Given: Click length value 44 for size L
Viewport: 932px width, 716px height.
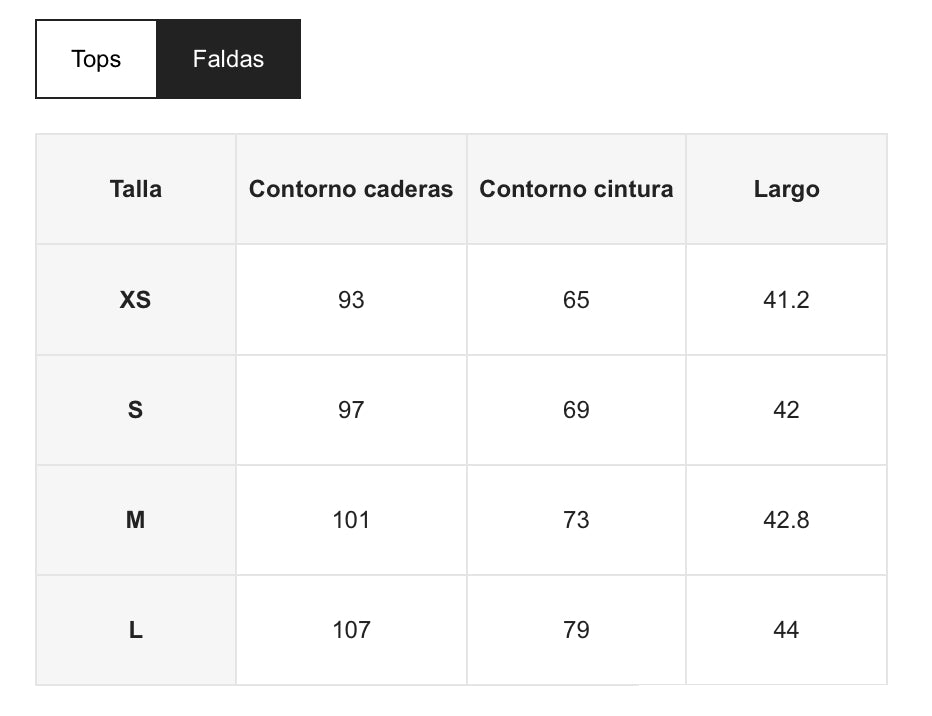Looking at the screenshot, I should [786, 630].
